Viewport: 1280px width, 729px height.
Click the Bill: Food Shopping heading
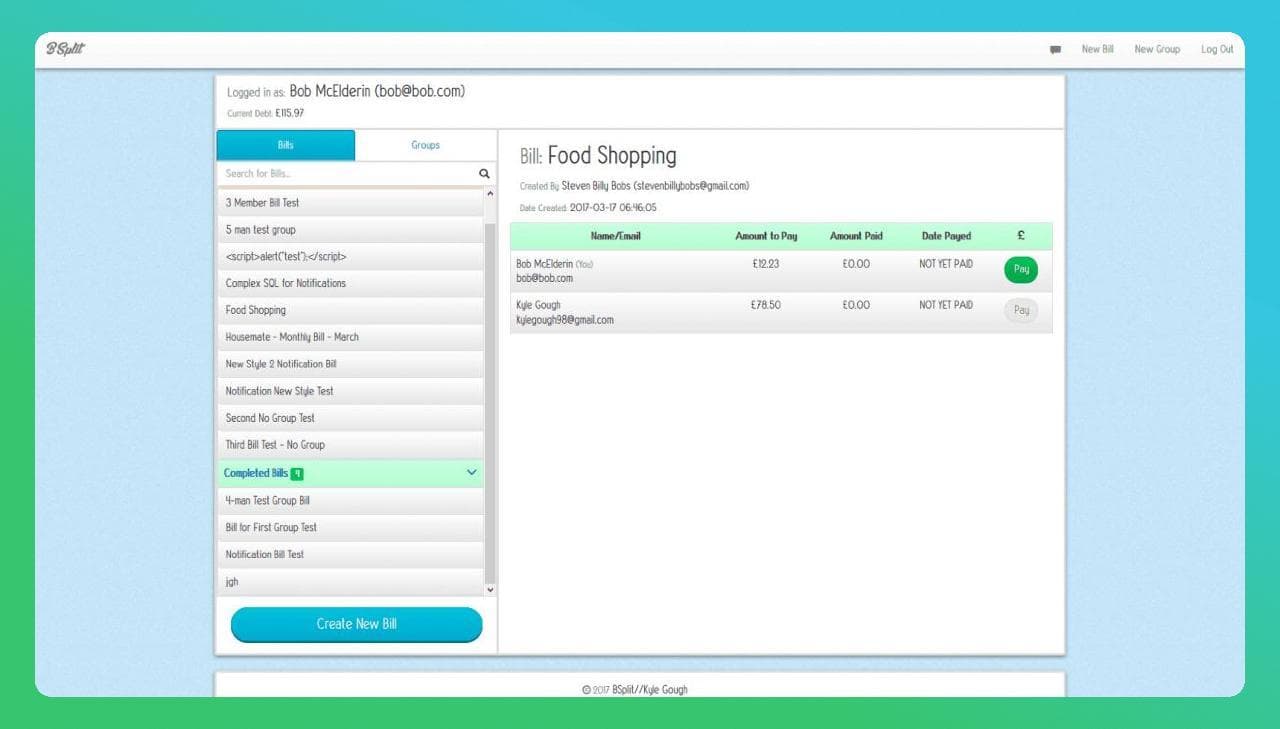pos(598,156)
